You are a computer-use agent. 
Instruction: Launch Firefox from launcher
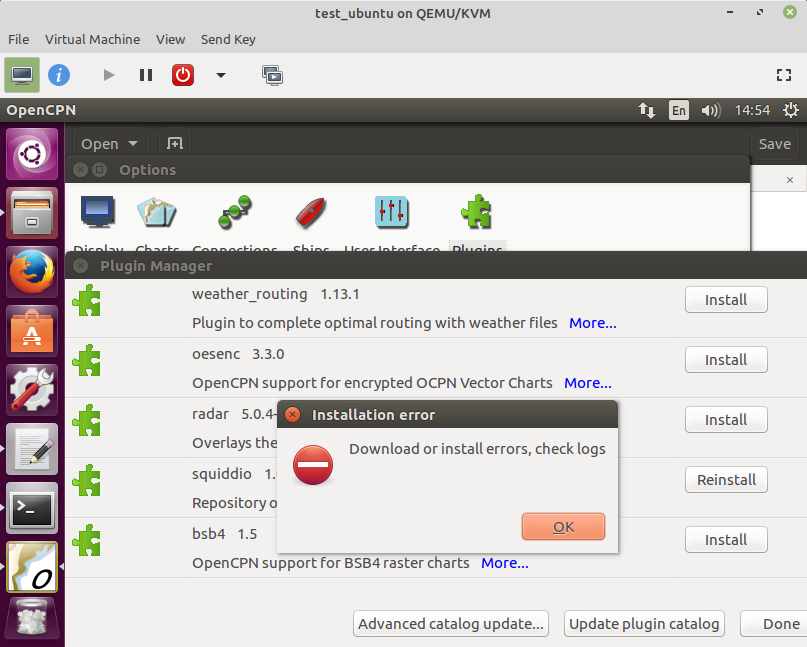[x=32, y=272]
